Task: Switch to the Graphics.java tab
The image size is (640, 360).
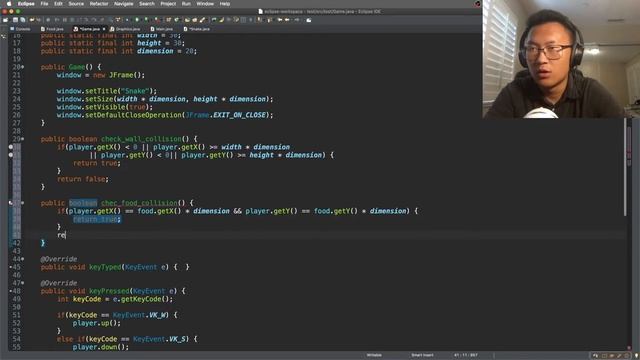Action: [x=125, y=29]
